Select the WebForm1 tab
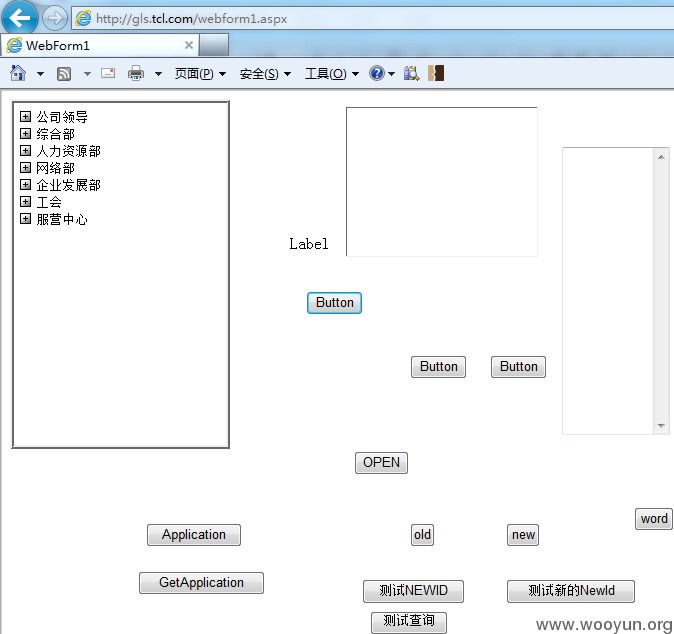This screenshot has width=674, height=634. (100, 45)
